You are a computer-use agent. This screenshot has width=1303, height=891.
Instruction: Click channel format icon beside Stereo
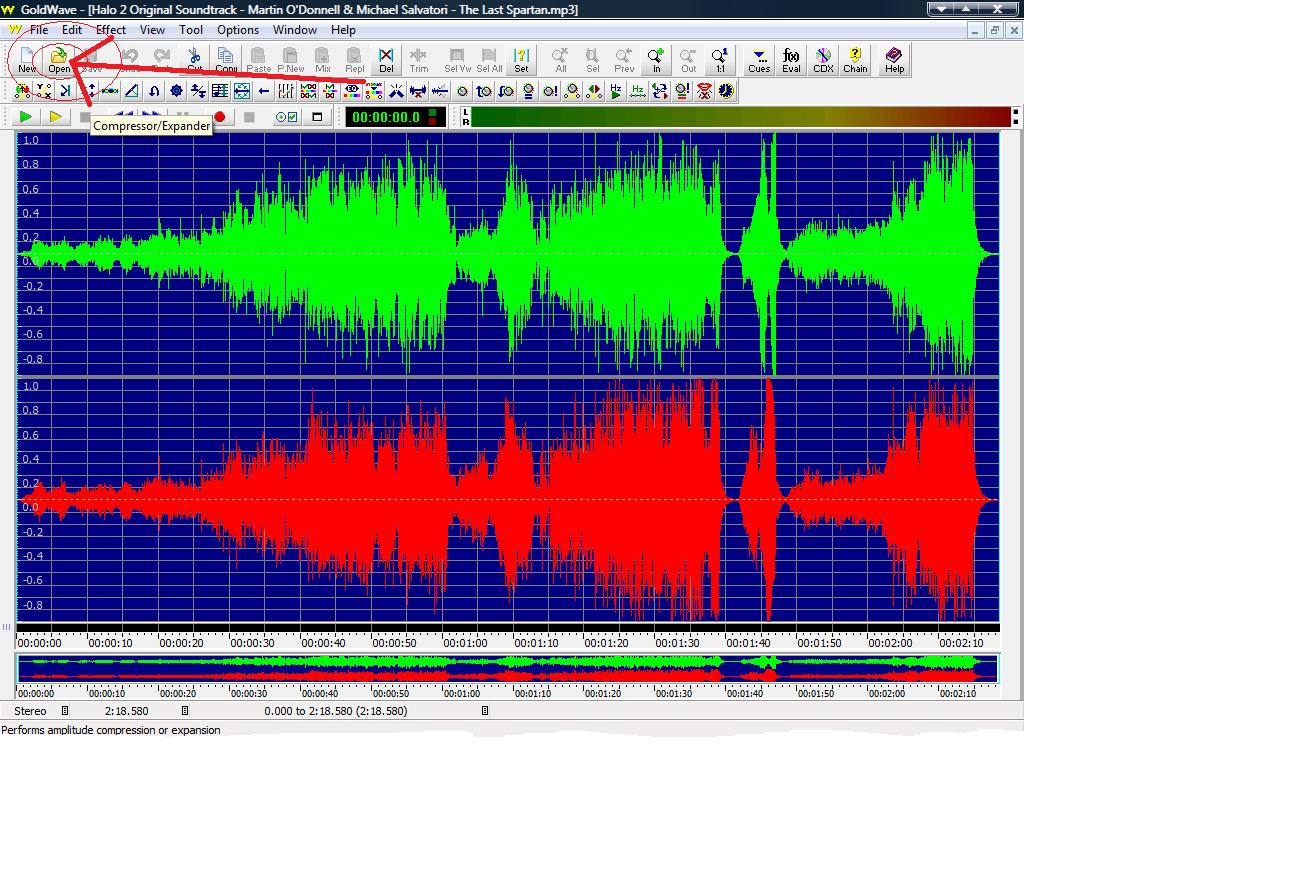point(65,711)
